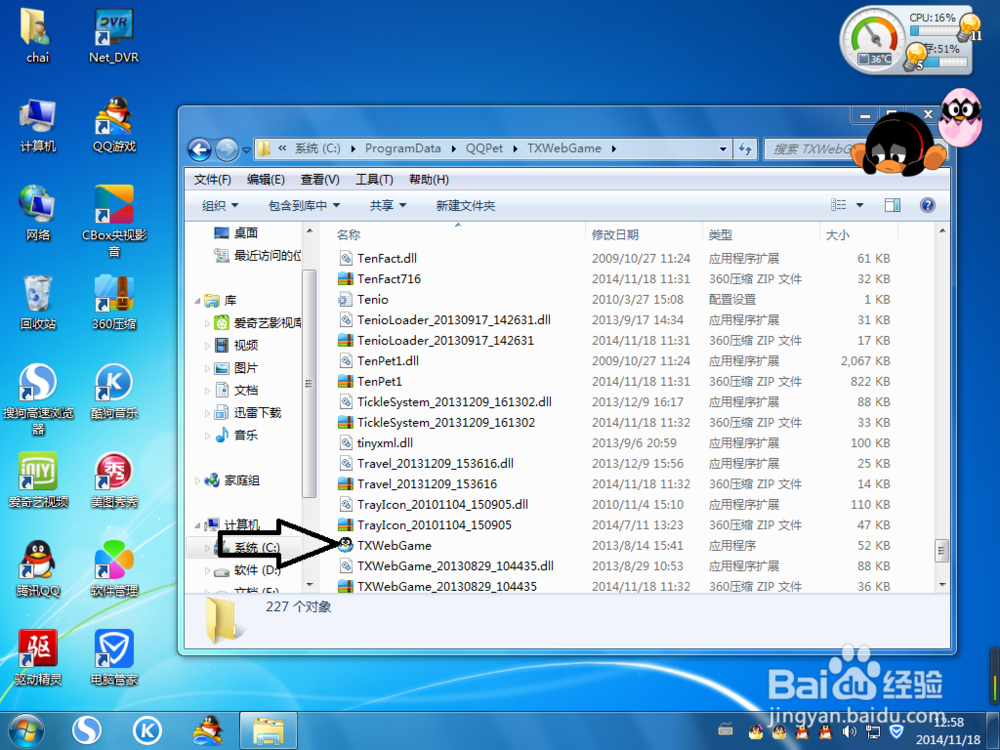
Task: Open 包含到库中 dropdown
Action: click(304, 205)
